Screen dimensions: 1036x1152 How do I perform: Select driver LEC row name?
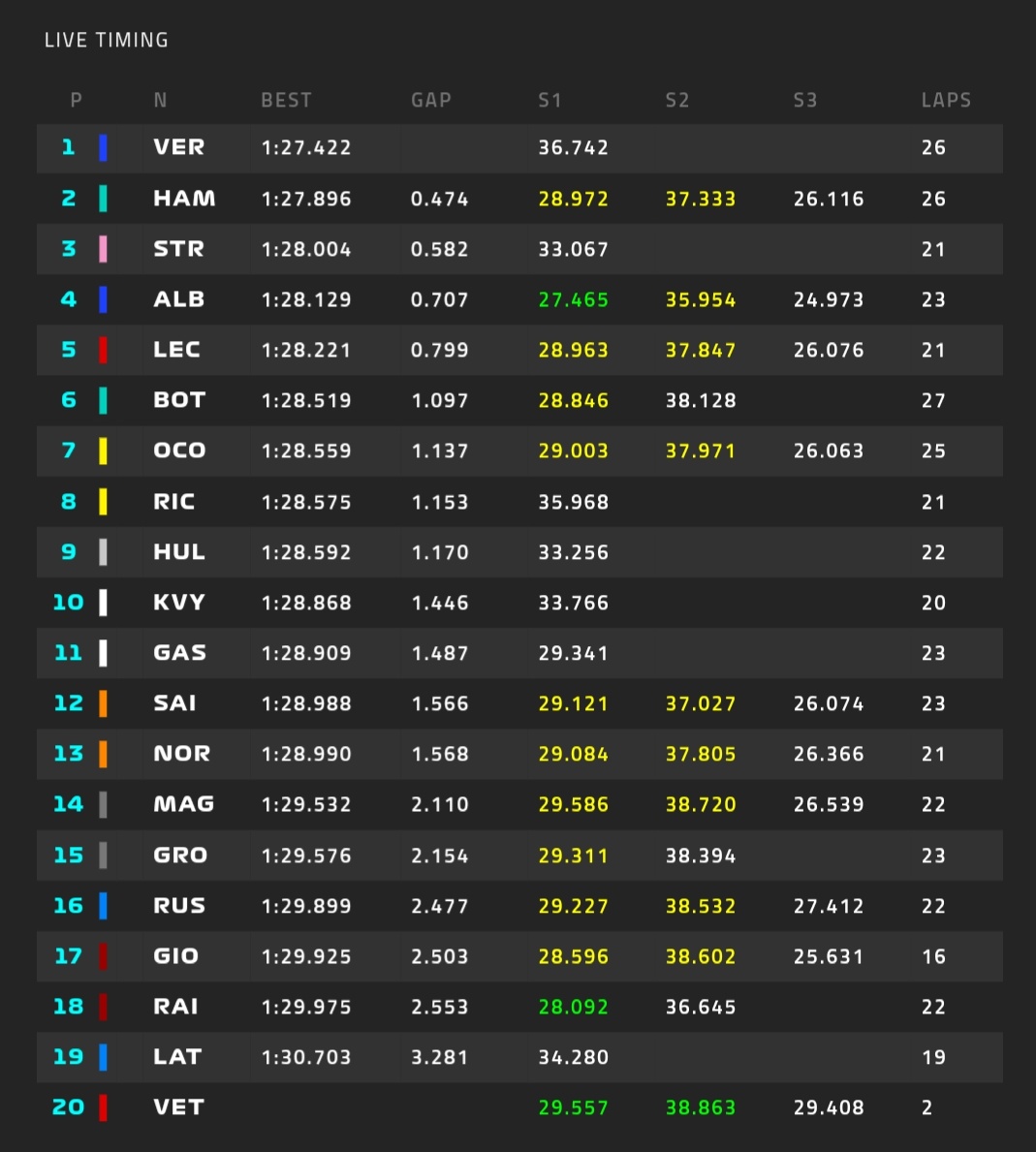pos(176,349)
